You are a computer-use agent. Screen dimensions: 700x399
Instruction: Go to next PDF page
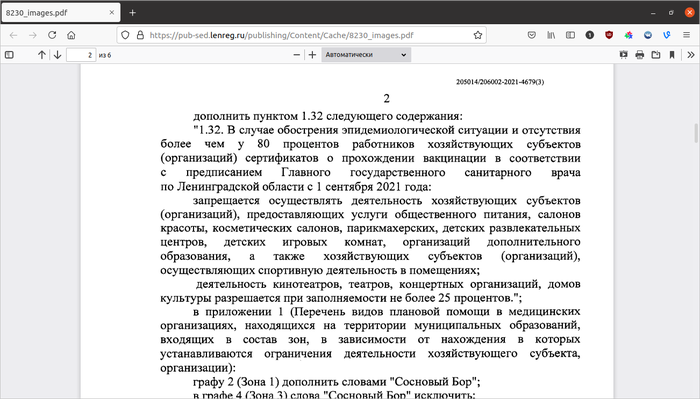pyautogui.click(x=57, y=55)
